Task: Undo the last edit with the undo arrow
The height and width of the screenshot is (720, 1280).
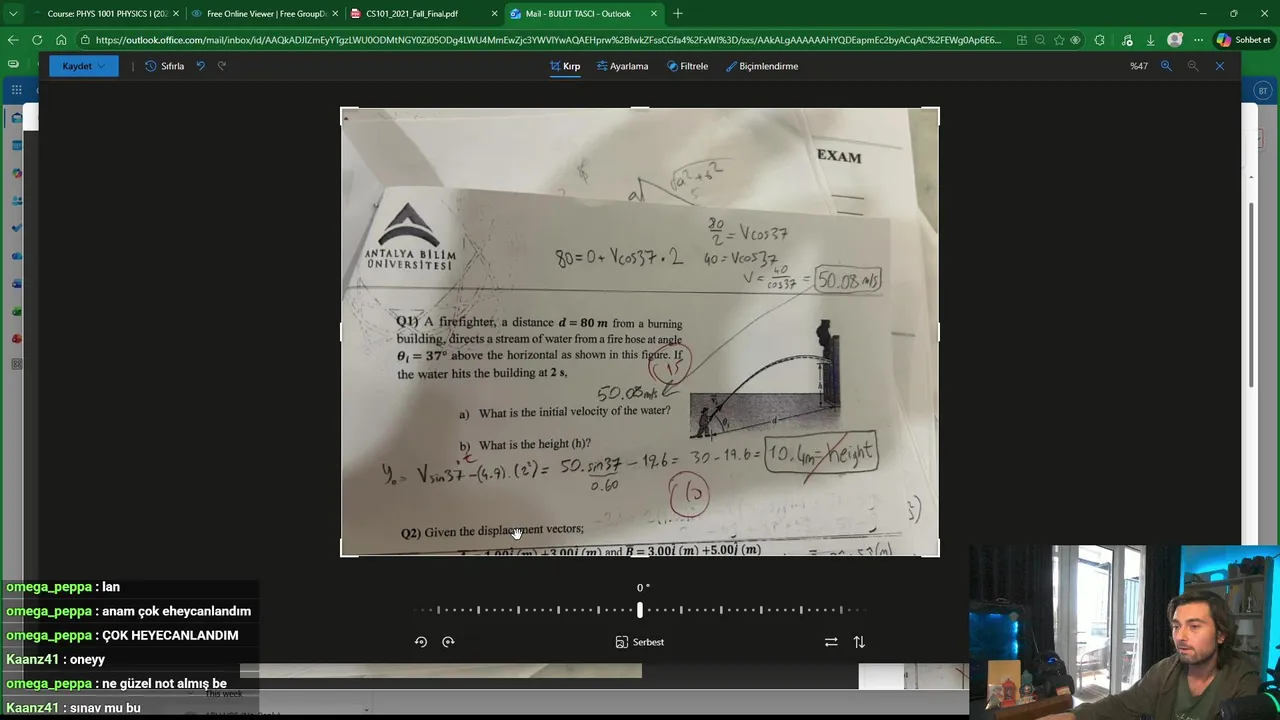Action: point(201,66)
